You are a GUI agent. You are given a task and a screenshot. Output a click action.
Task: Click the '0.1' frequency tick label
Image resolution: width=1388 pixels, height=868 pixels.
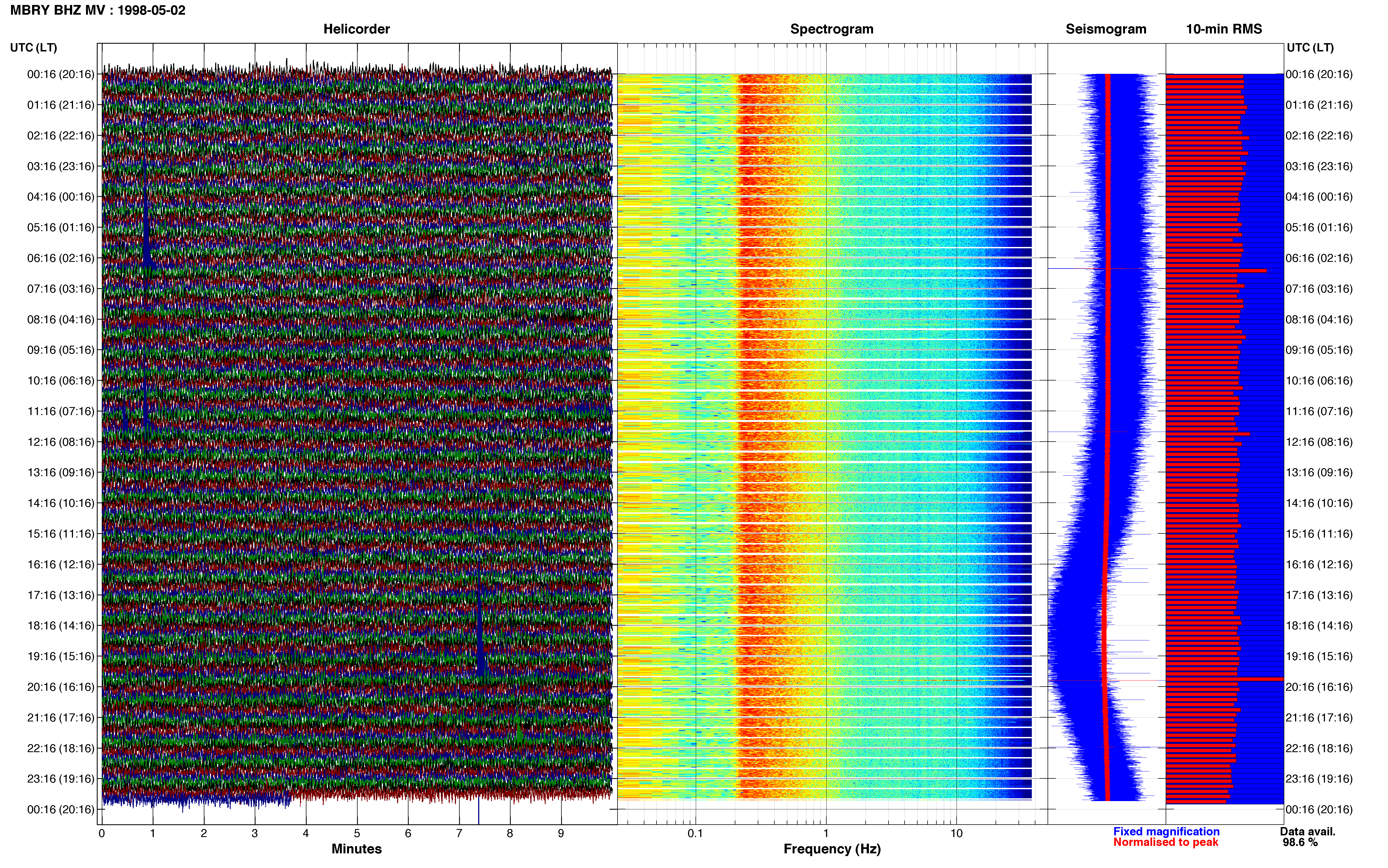[695, 833]
